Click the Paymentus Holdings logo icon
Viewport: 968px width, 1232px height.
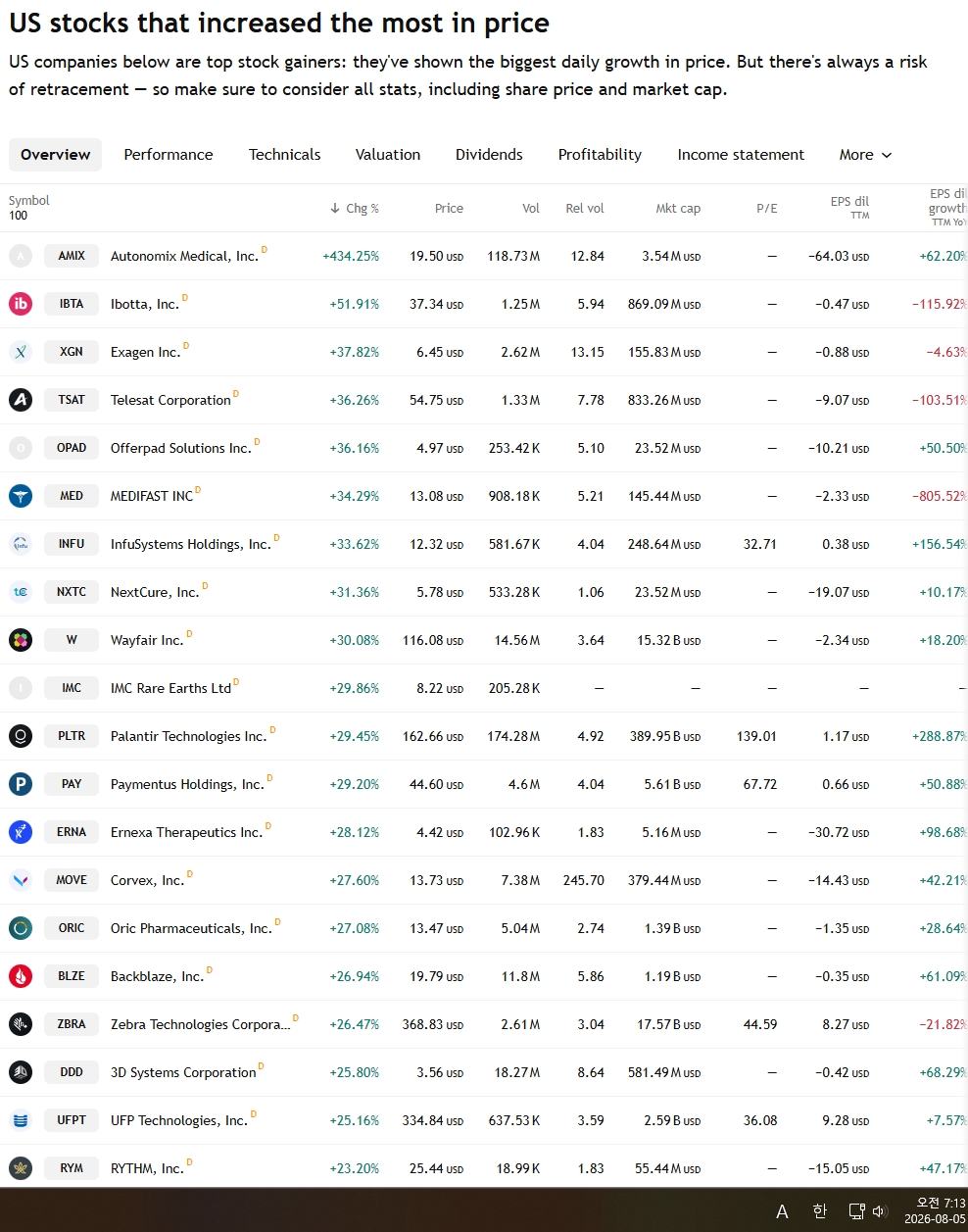[x=21, y=784]
